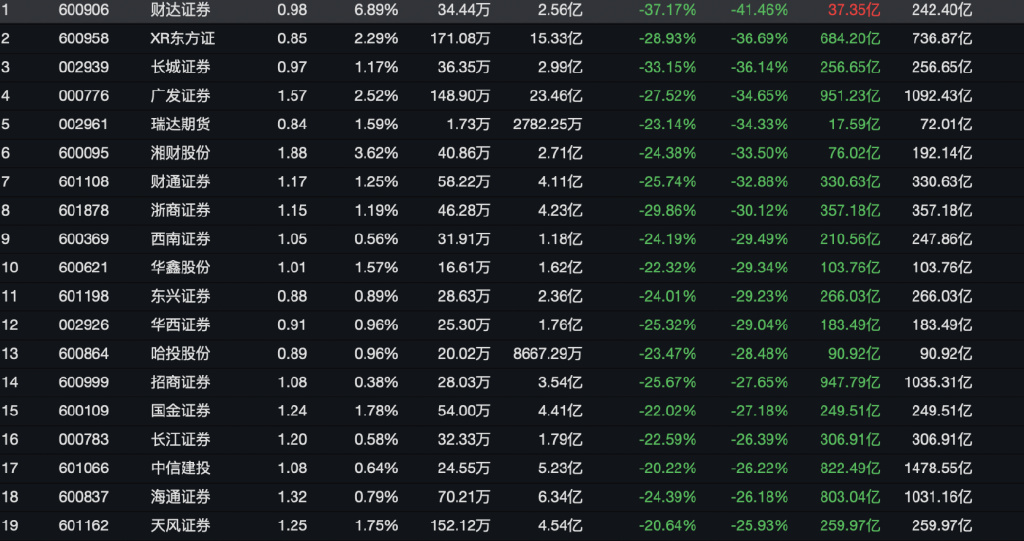1024x541 pixels.
Task: Select stock name 浙商证券
Action: coord(180,210)
